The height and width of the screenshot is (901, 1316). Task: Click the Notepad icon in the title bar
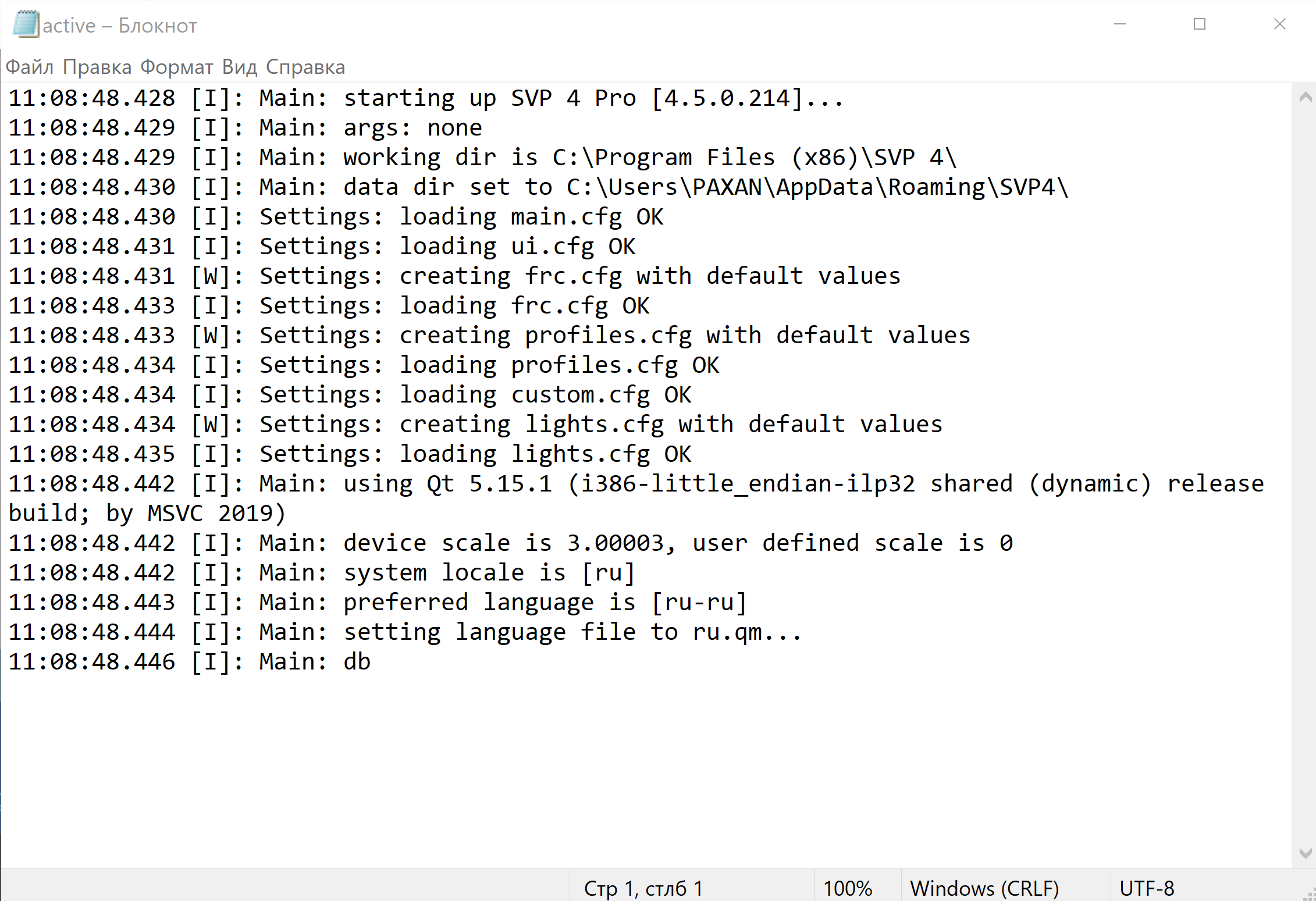(x=25, y=24)
